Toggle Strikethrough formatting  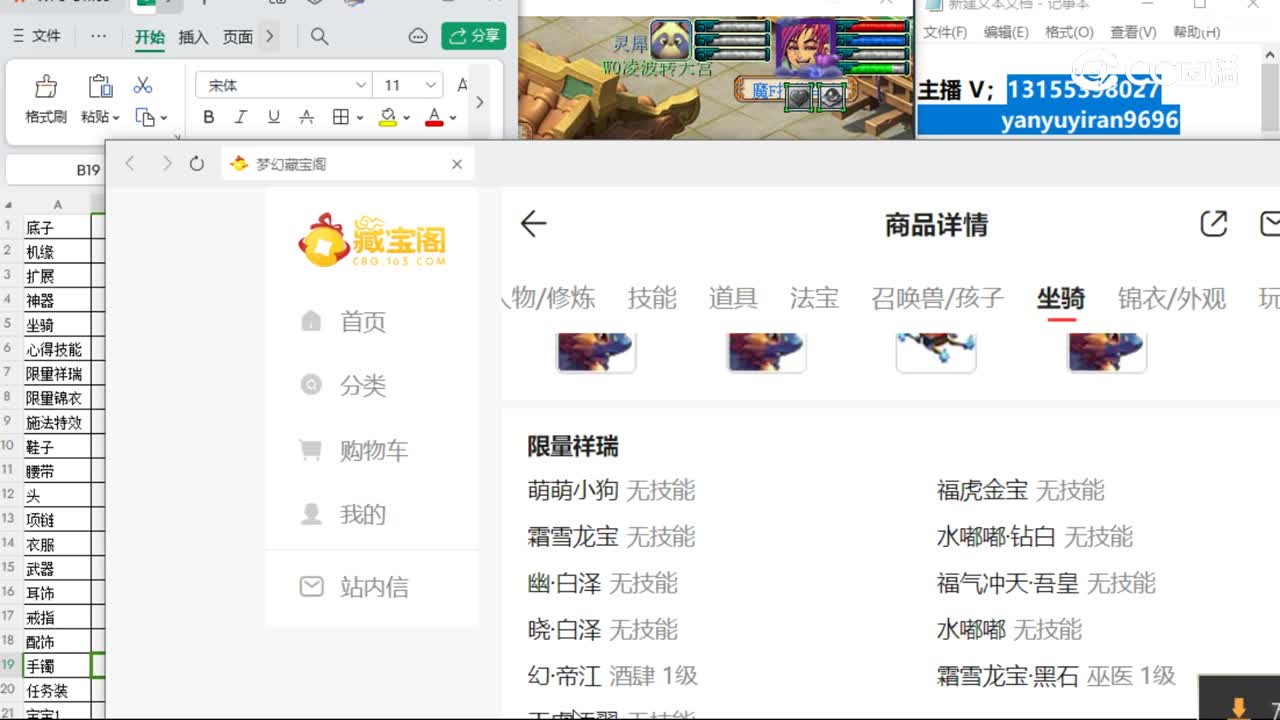coord(307,117)
